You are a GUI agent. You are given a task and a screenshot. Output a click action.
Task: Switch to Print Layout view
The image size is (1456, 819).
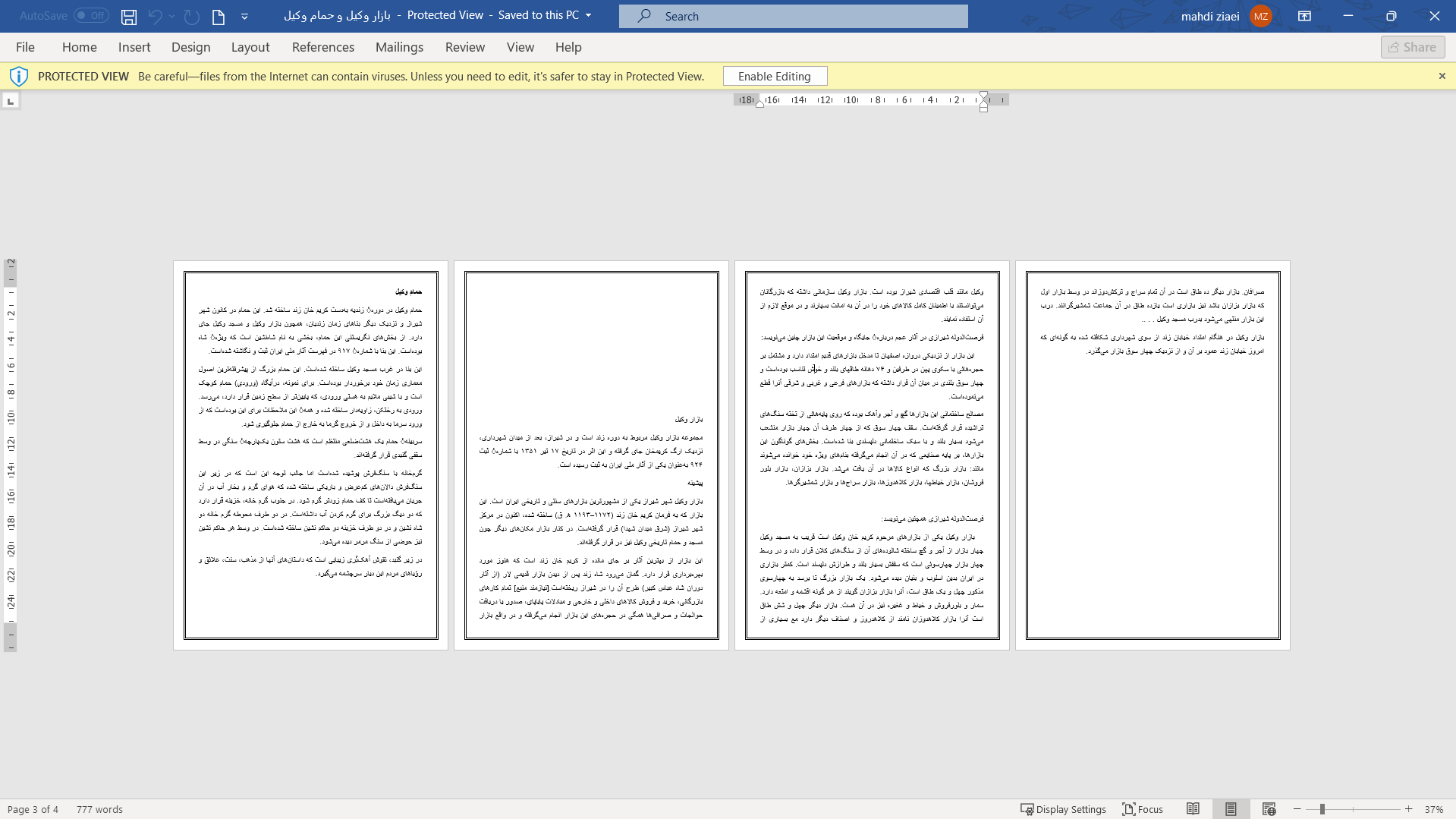[x=1231, y=809]
